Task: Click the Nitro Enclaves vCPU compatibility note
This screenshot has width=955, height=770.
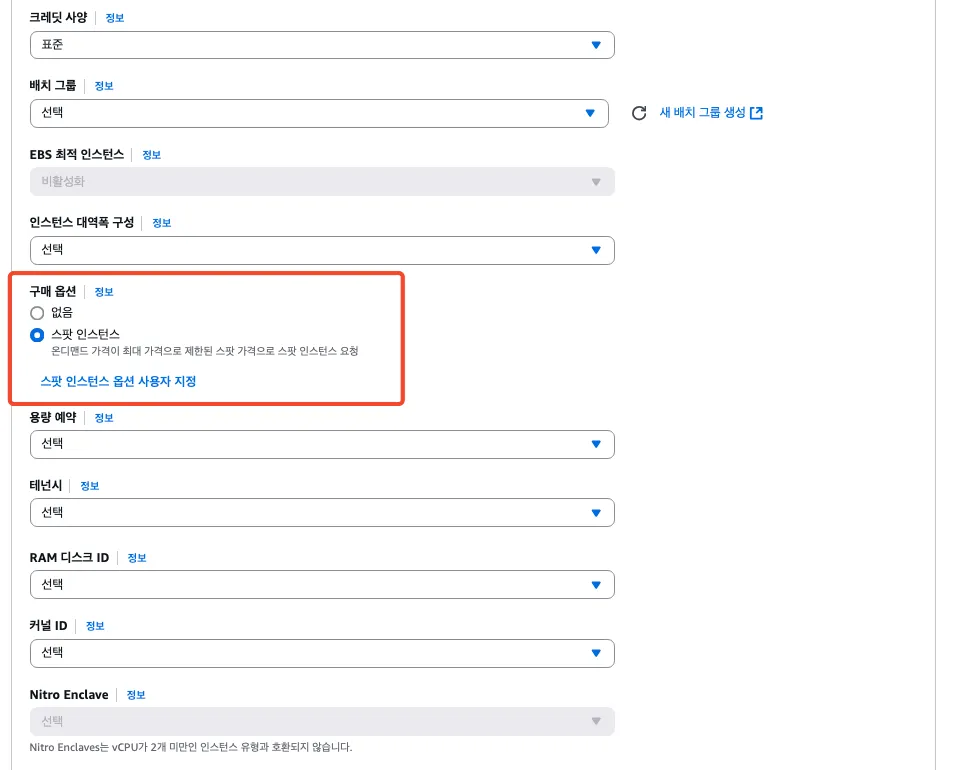Action: pos(191,747)
